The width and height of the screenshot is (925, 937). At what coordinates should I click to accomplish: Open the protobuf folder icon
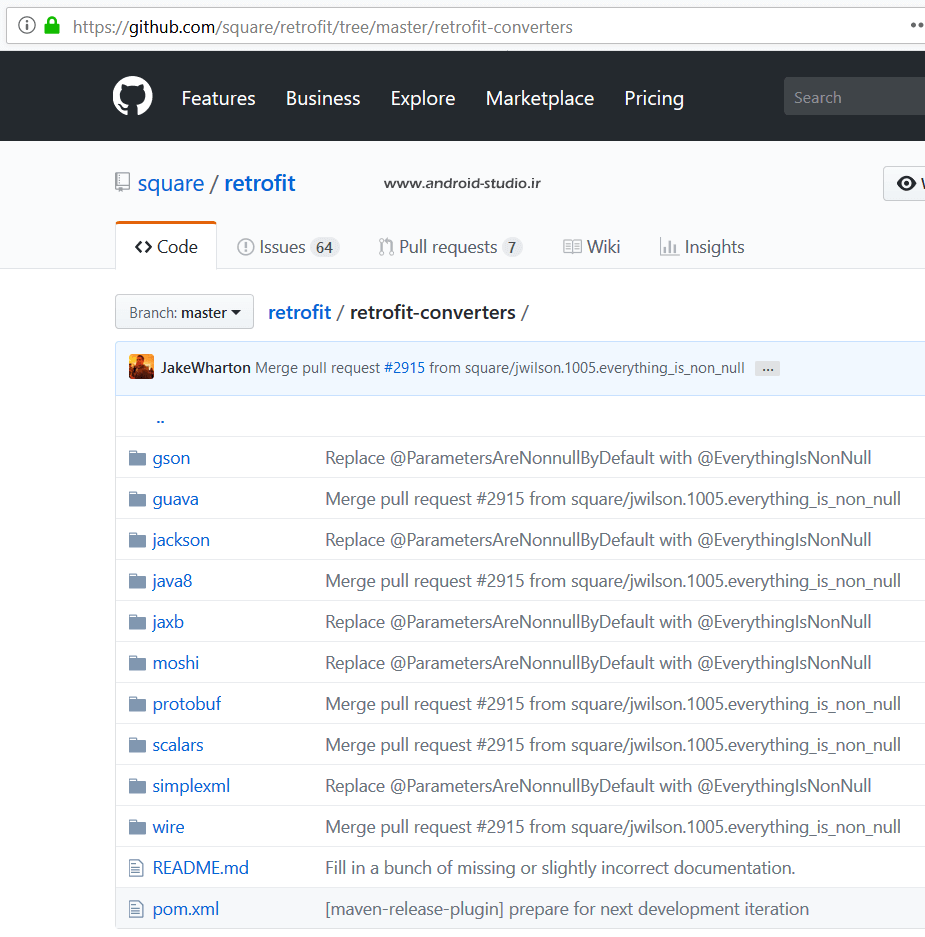tap(137, 704)
